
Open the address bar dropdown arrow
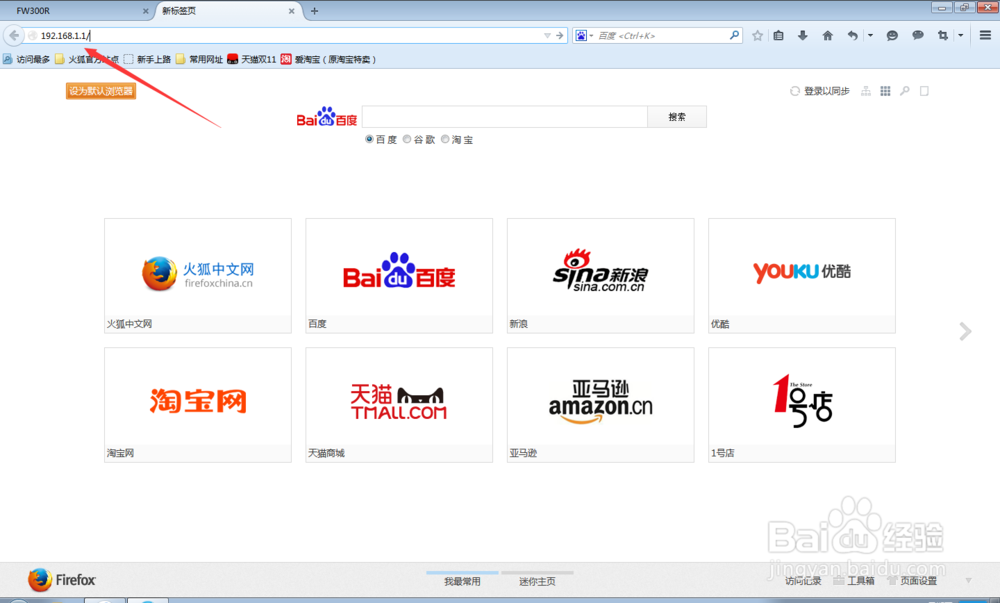tap(546, 35)
